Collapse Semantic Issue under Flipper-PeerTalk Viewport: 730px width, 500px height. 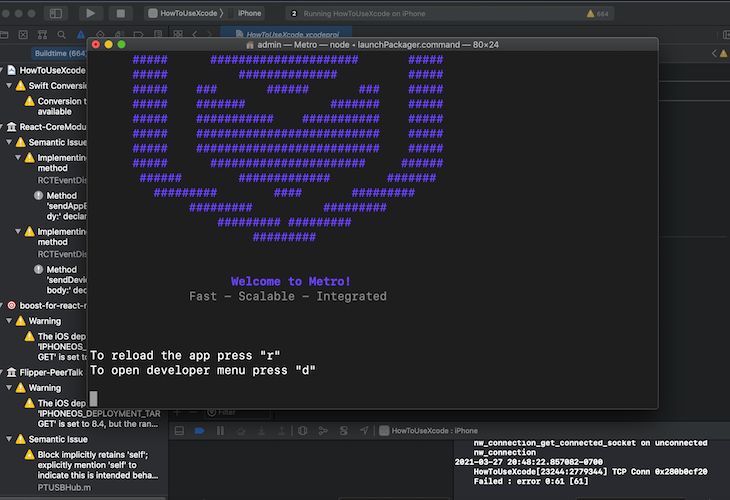tap(9, 439)
